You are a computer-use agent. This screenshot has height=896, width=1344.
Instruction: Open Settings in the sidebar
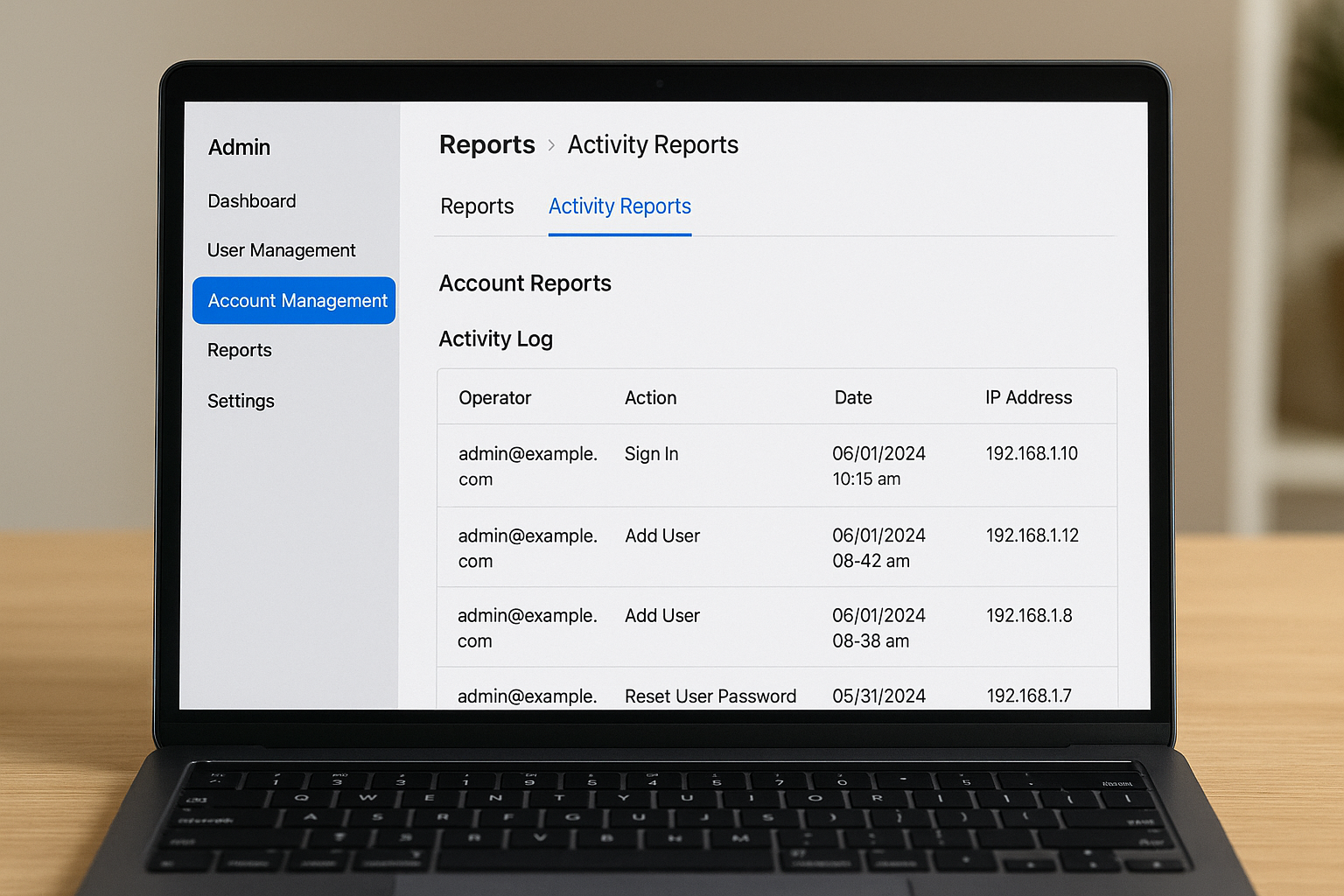241,401
